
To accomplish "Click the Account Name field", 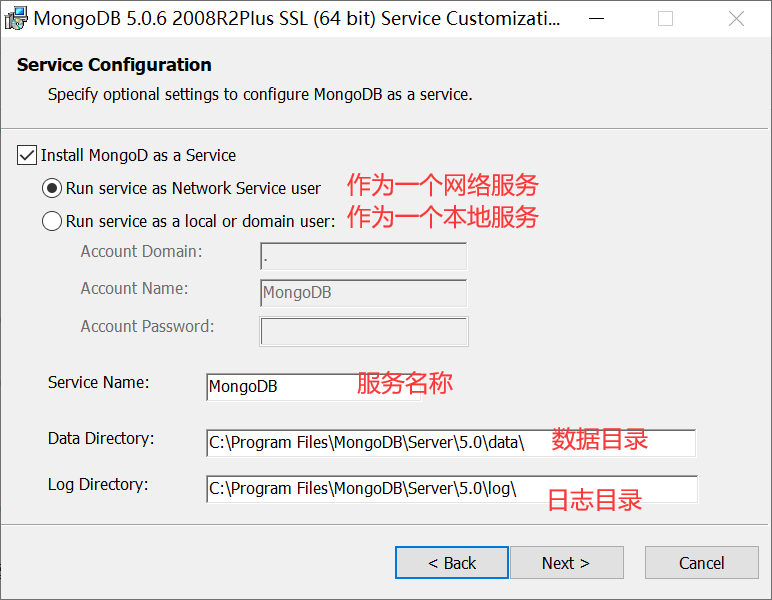I will [363, 293].
